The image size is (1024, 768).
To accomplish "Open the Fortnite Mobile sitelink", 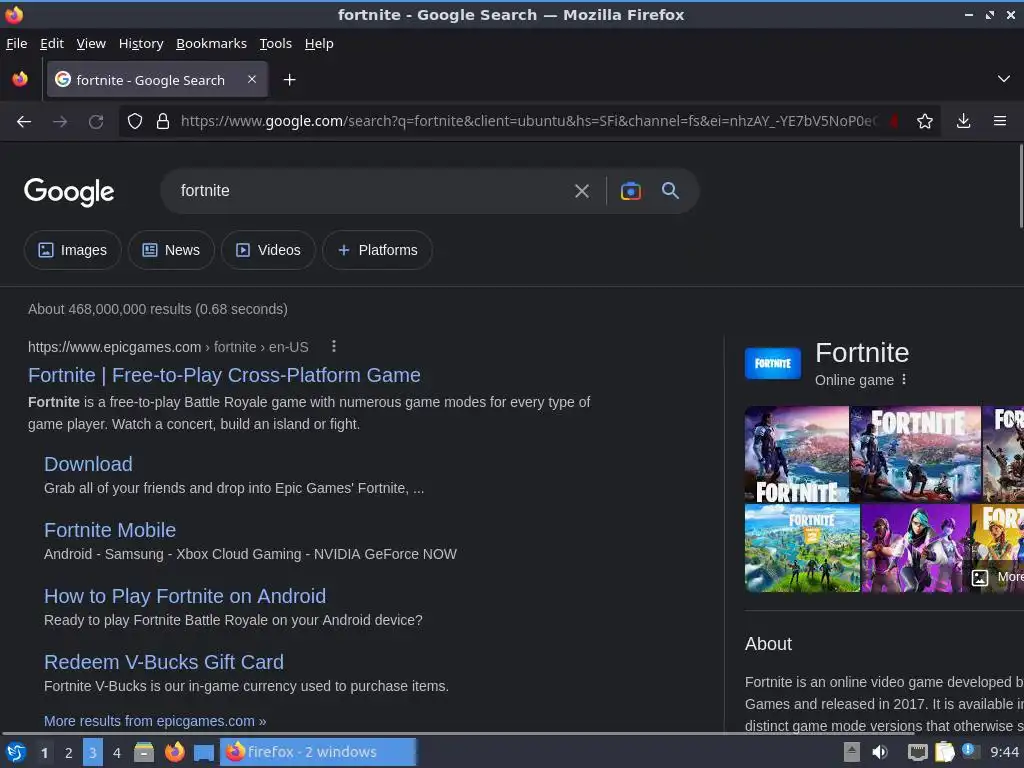I will (110, 530).
